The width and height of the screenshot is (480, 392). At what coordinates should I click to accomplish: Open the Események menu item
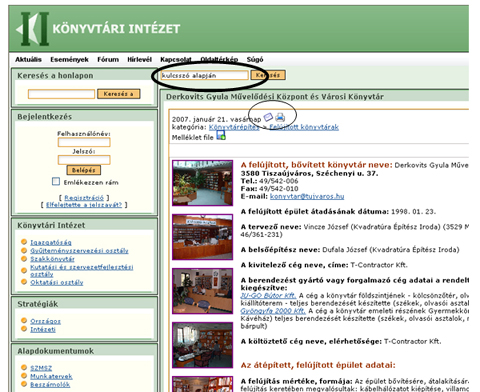pos(69,59)
